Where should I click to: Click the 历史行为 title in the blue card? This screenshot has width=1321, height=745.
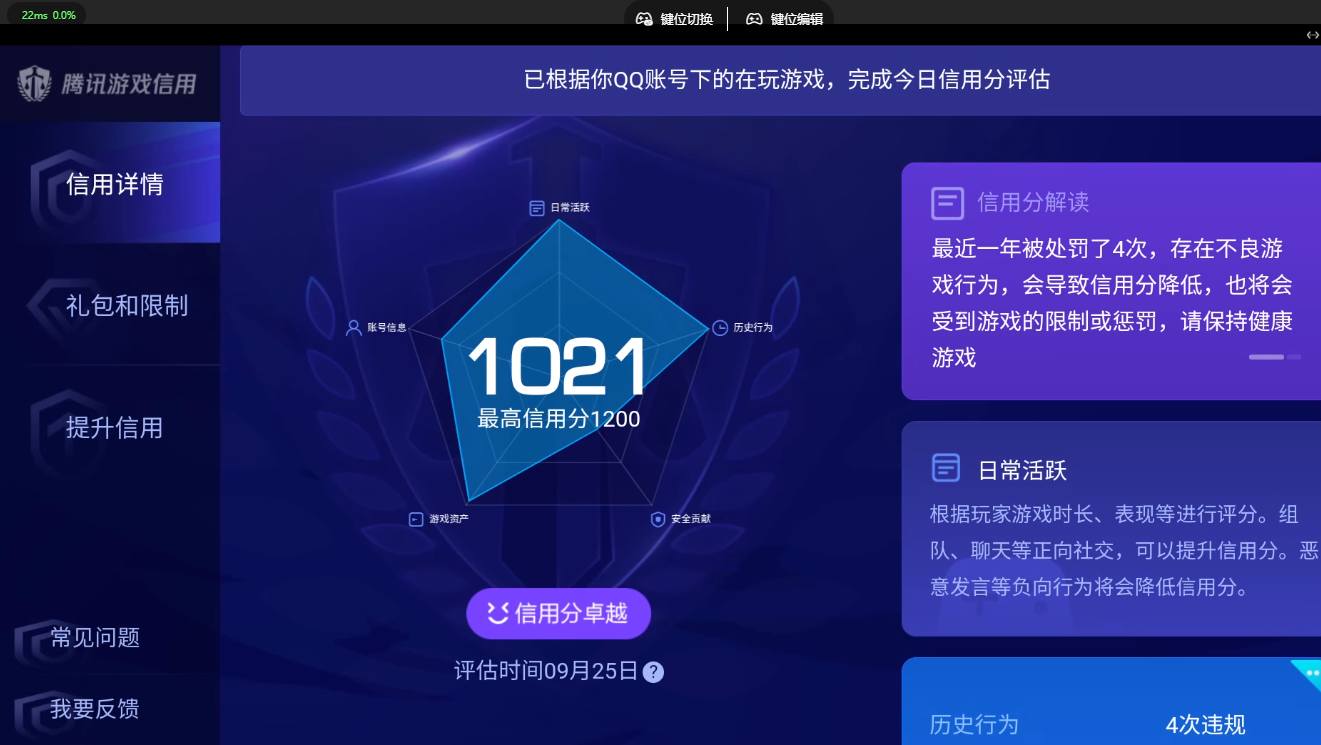click(974, 725)
